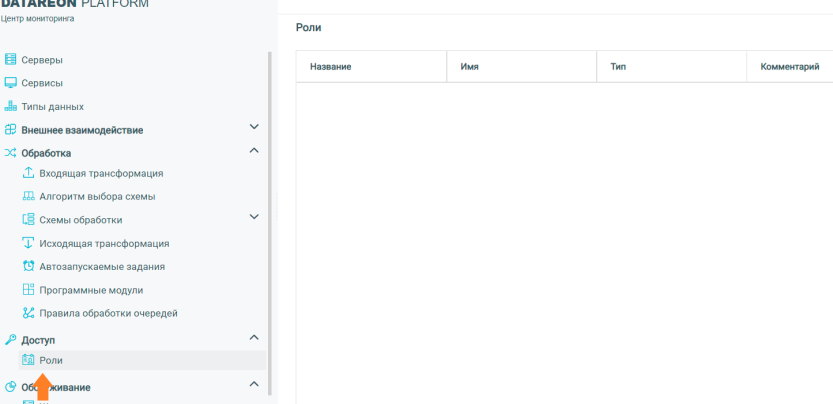This screenshot has width=833, height=404.
Task: Click the Комментарий column header
Action: point(789,67)
